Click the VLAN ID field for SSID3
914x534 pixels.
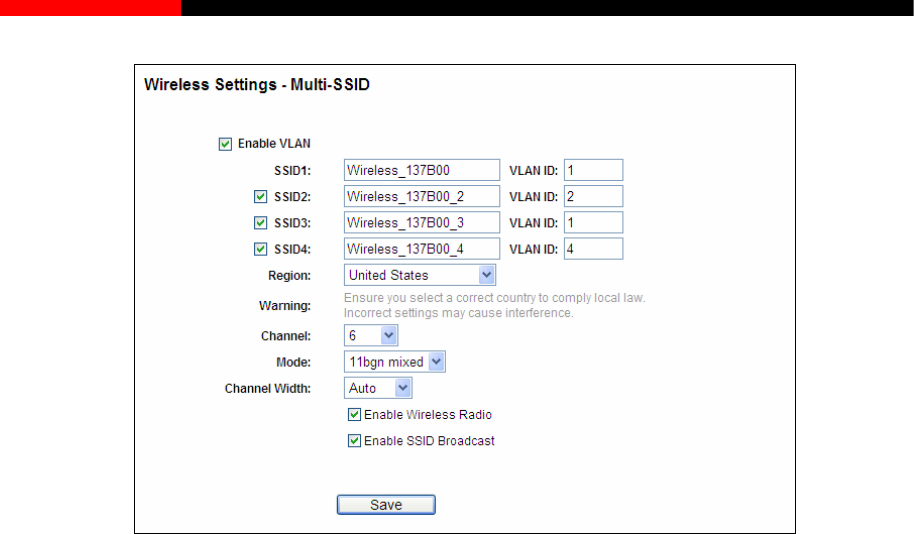pyautogui.click(x=593, y=223)
